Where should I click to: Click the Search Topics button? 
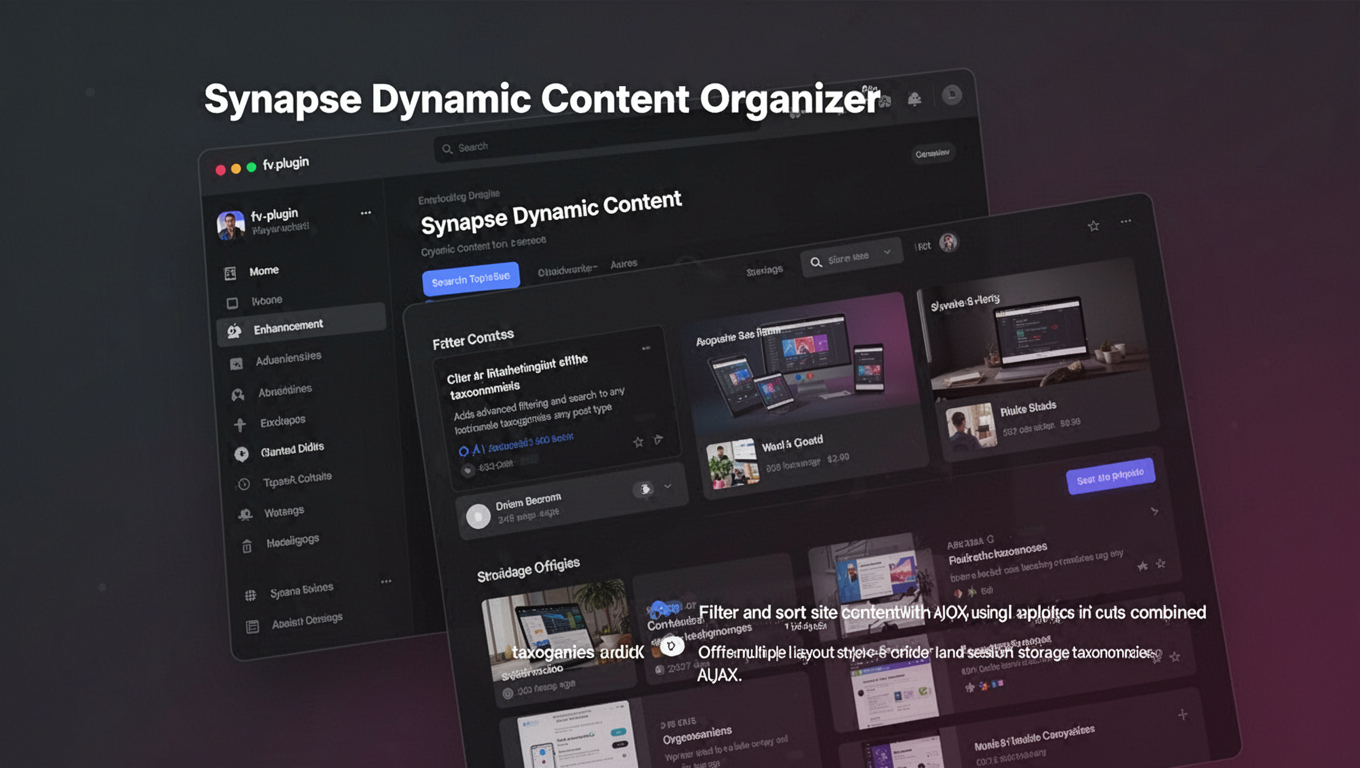470,276
